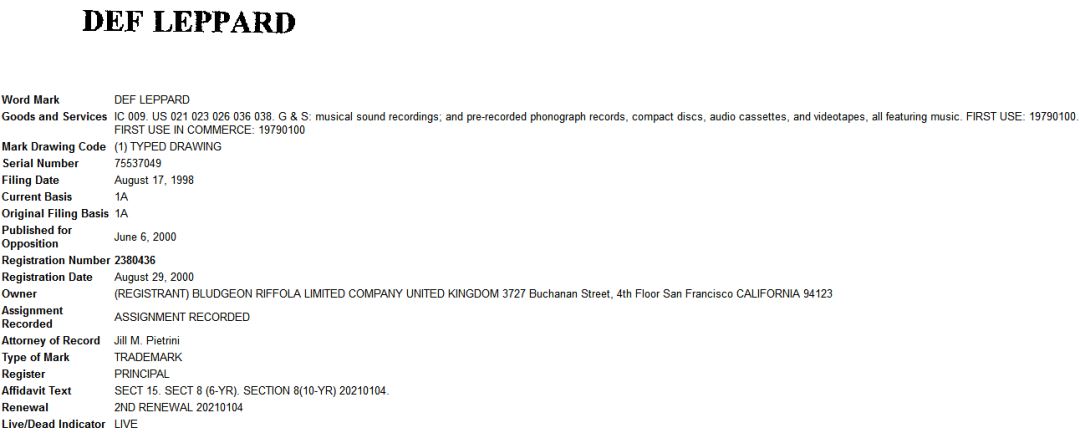1080x433 pixels.
Task: Click the Published for Opposition date June 6, 2000
Action: [x=145, y=237]
